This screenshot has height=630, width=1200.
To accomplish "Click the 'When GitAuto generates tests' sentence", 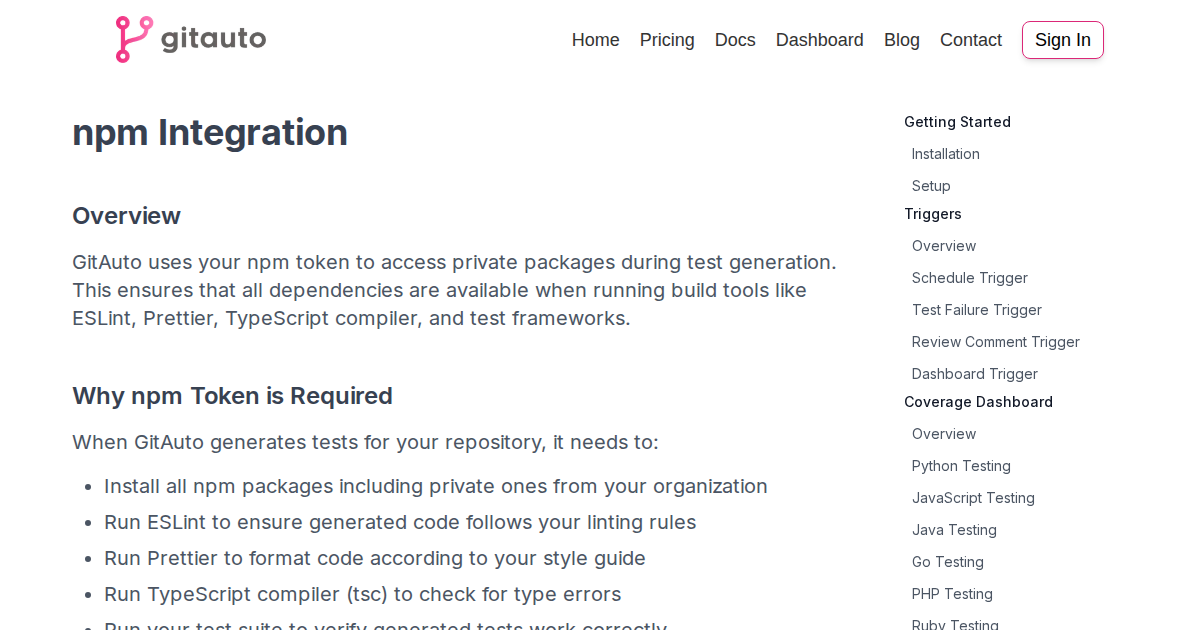I will [x=365, y=442].
